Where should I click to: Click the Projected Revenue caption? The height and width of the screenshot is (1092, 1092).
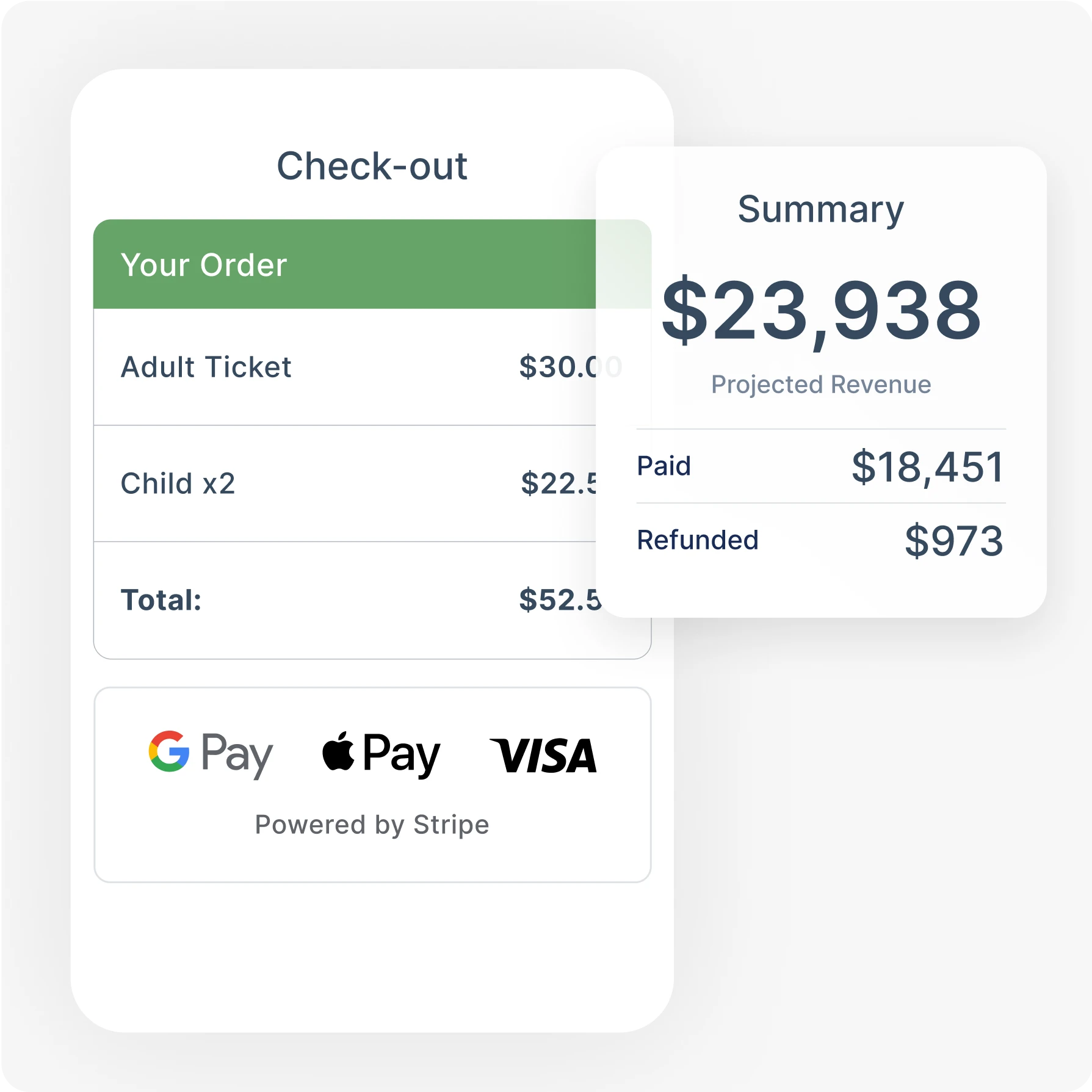click(x=821, y=385)
